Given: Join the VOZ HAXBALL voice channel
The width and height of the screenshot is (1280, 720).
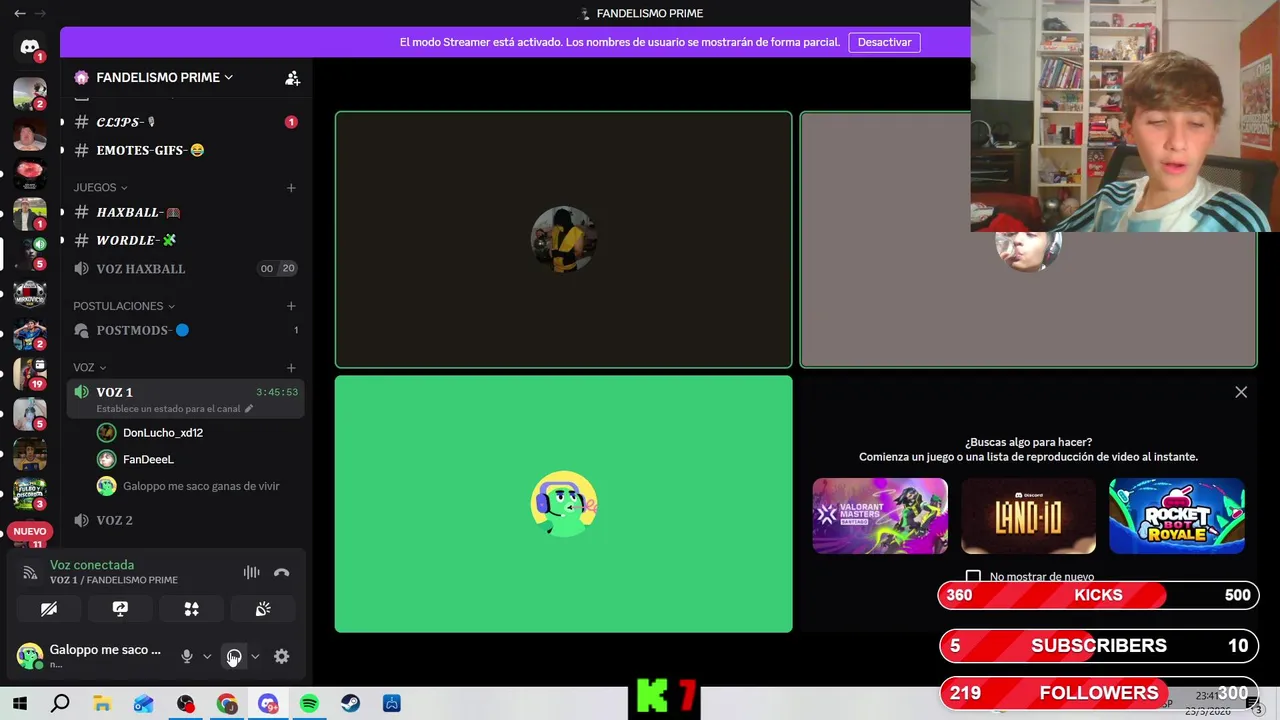Looking at the screenshot, I should pyautogui.click(x=185, y=268).
